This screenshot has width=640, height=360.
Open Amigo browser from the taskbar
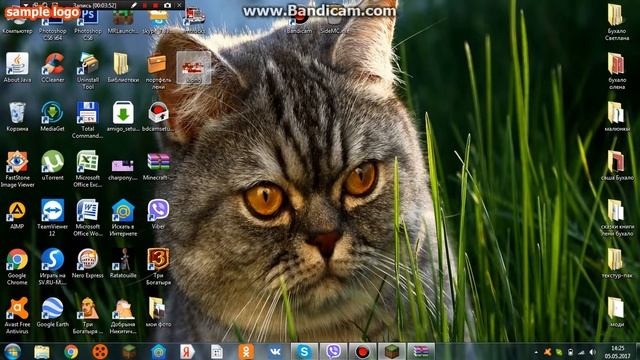[158, 351]
